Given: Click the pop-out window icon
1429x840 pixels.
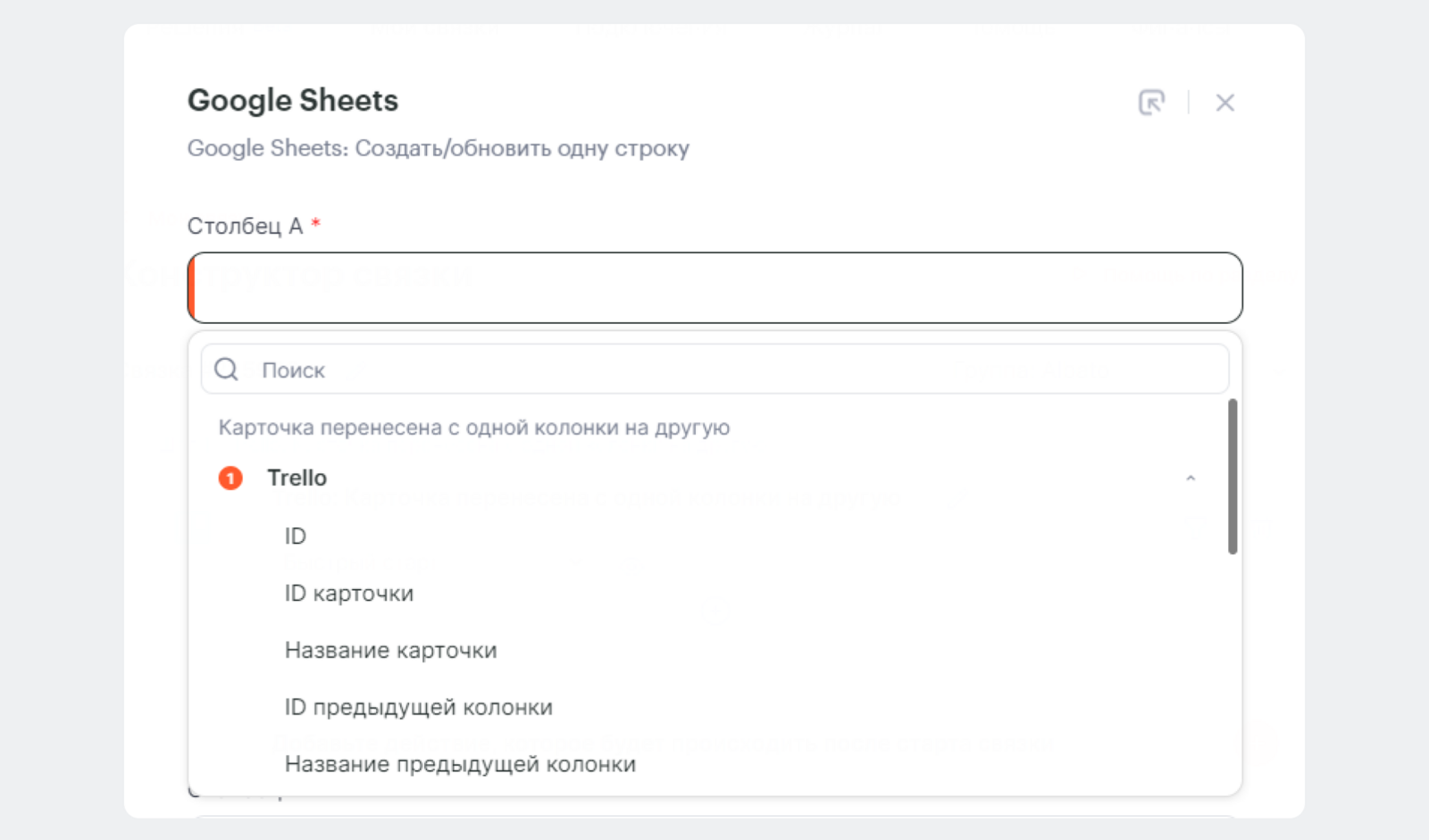Looking at the screenshot, I should [x=1151, y=103].
